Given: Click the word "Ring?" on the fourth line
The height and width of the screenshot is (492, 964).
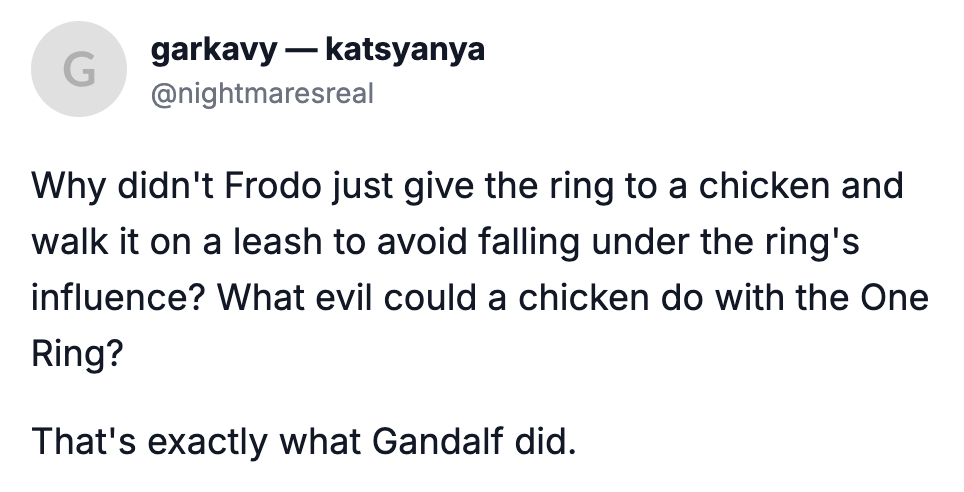Looking at the screenshot, I should 78,355.
